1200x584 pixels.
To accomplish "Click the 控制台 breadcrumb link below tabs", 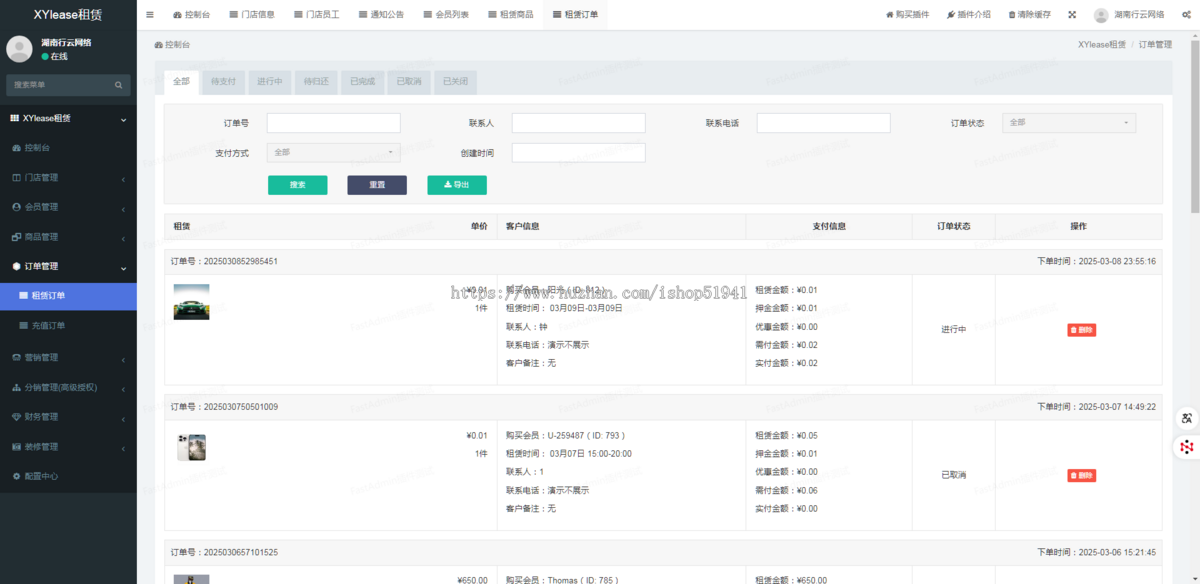I will pyautogui.click(x=172, y=45).
